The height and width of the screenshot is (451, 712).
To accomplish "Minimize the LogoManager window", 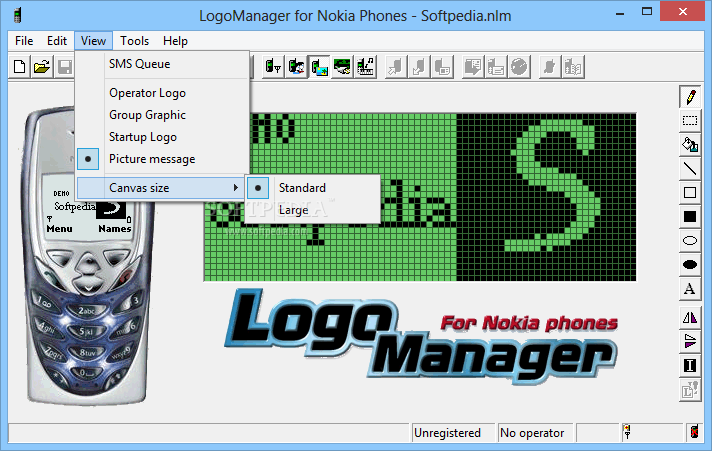I will (x=620, y=12).
